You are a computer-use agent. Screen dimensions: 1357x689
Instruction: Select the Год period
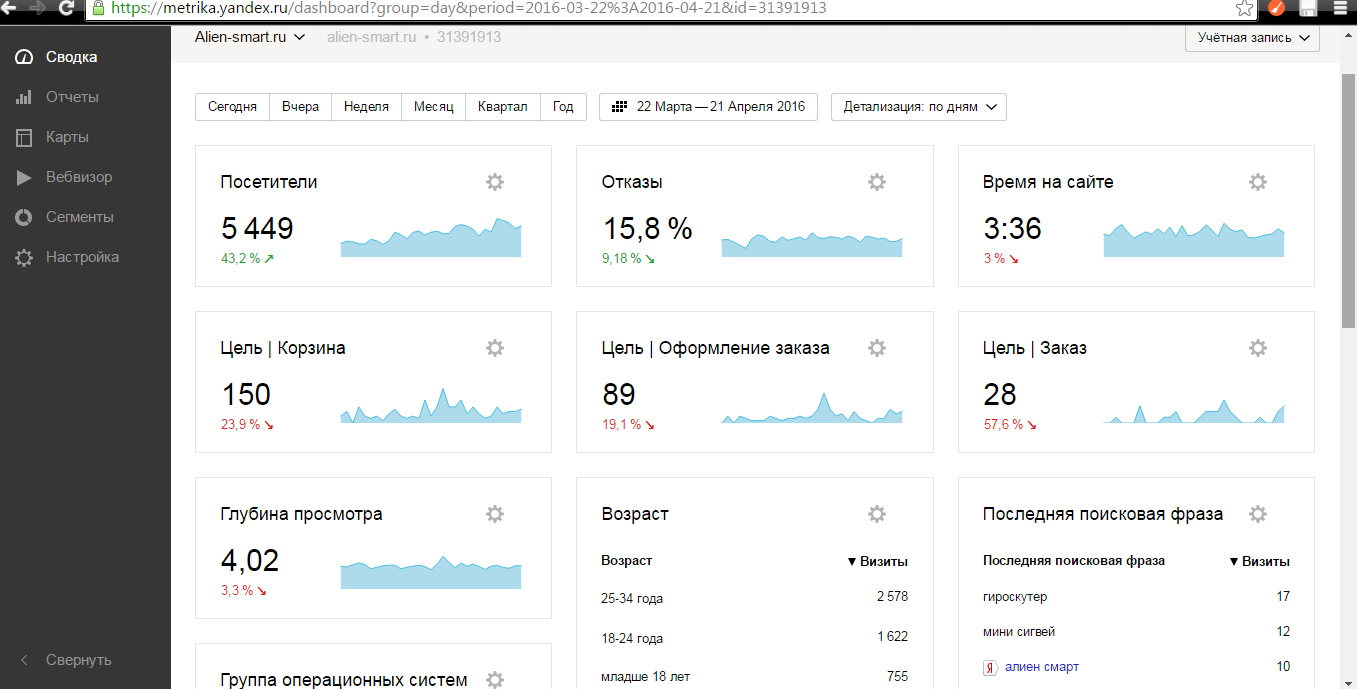[x=563, y=107]
